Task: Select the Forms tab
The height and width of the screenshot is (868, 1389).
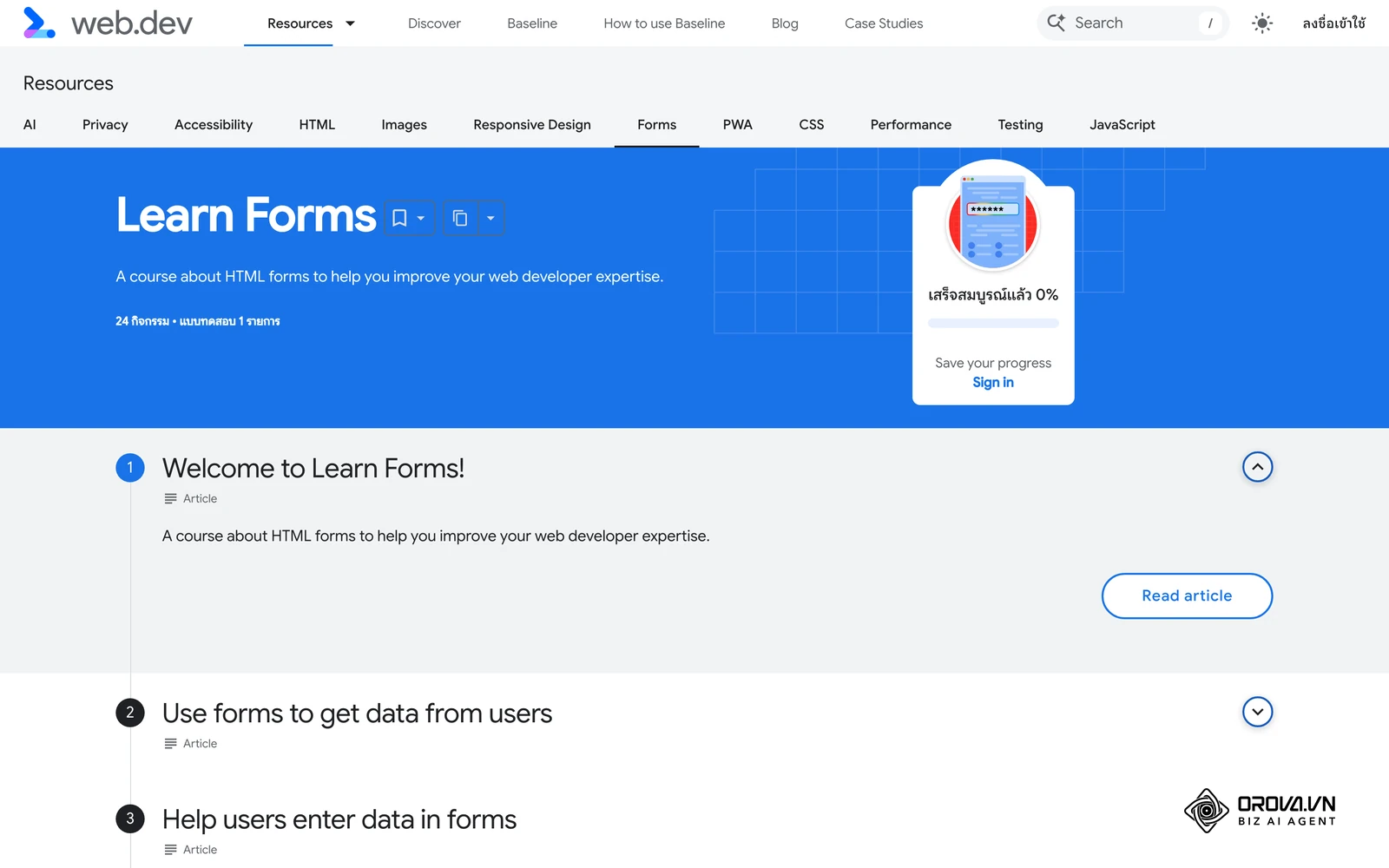Action: pos(656,124)
